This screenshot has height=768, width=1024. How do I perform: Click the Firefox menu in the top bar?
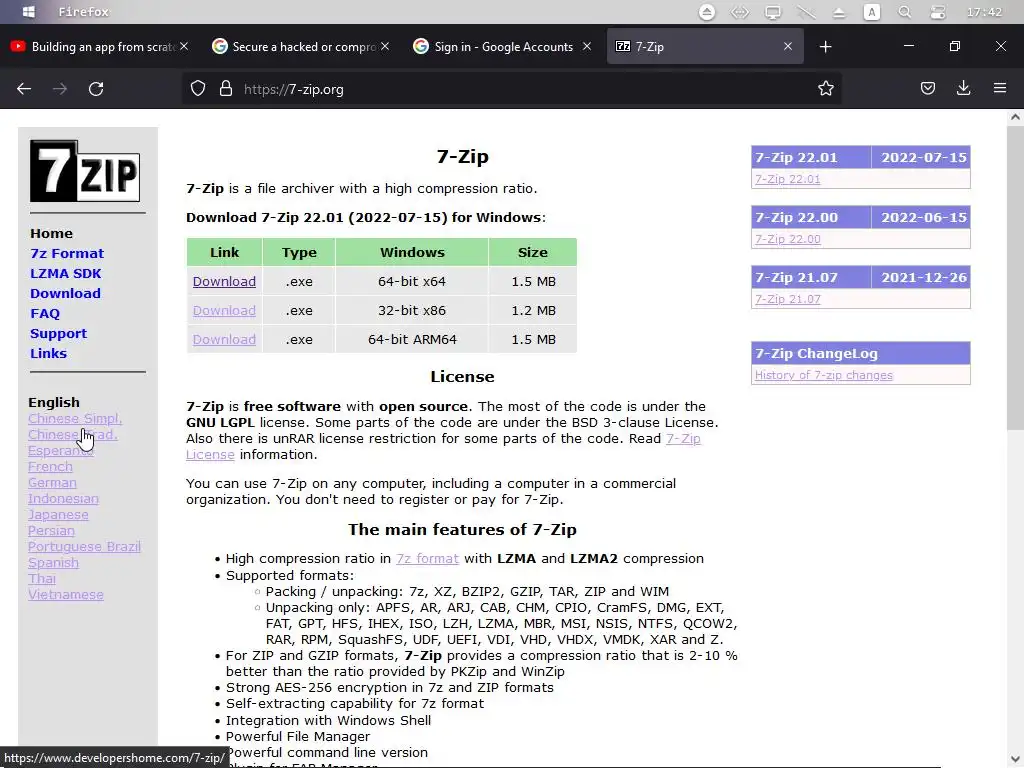(84, 12)
